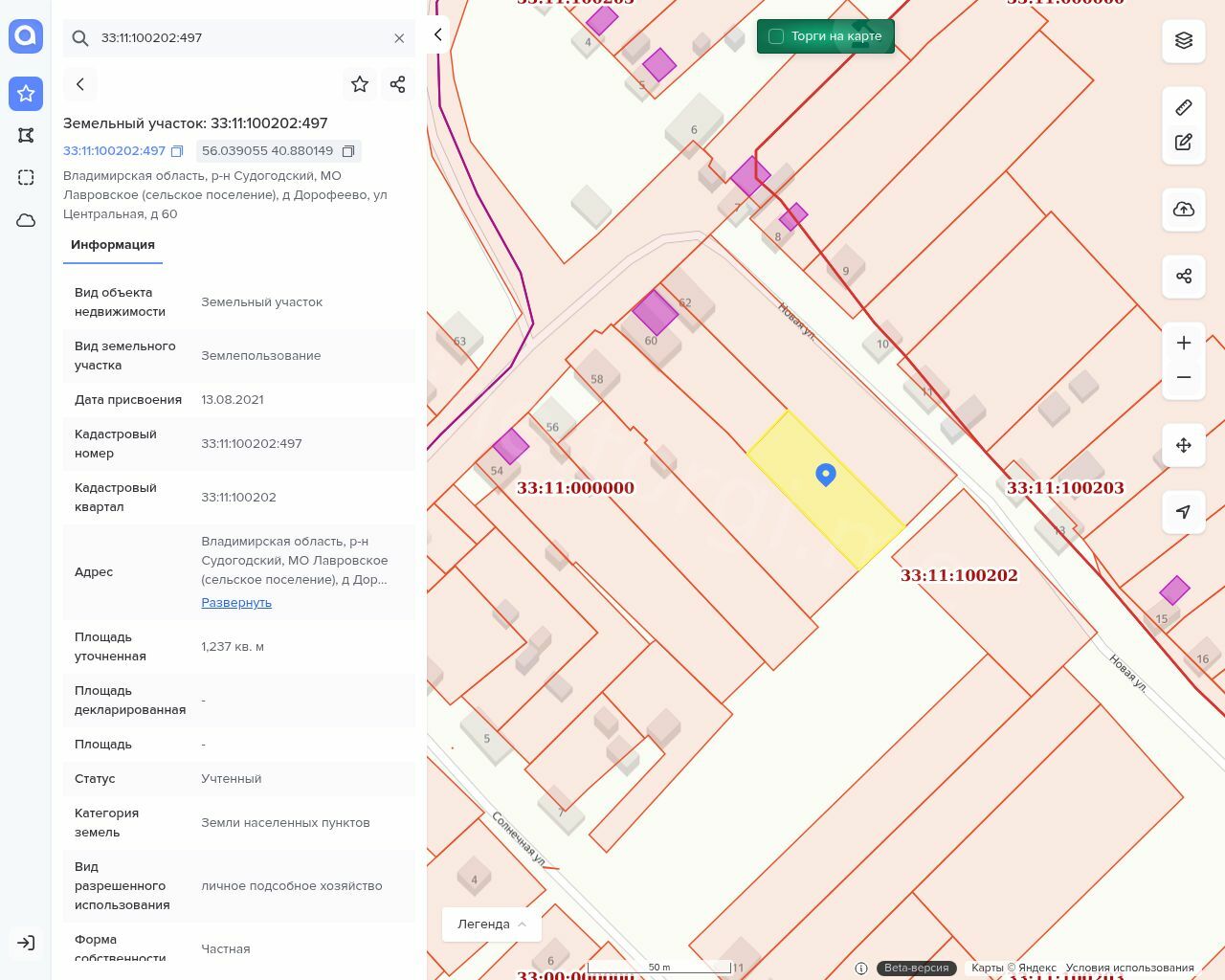
Task: Collapse the left information panel
Action: [437, 34]
